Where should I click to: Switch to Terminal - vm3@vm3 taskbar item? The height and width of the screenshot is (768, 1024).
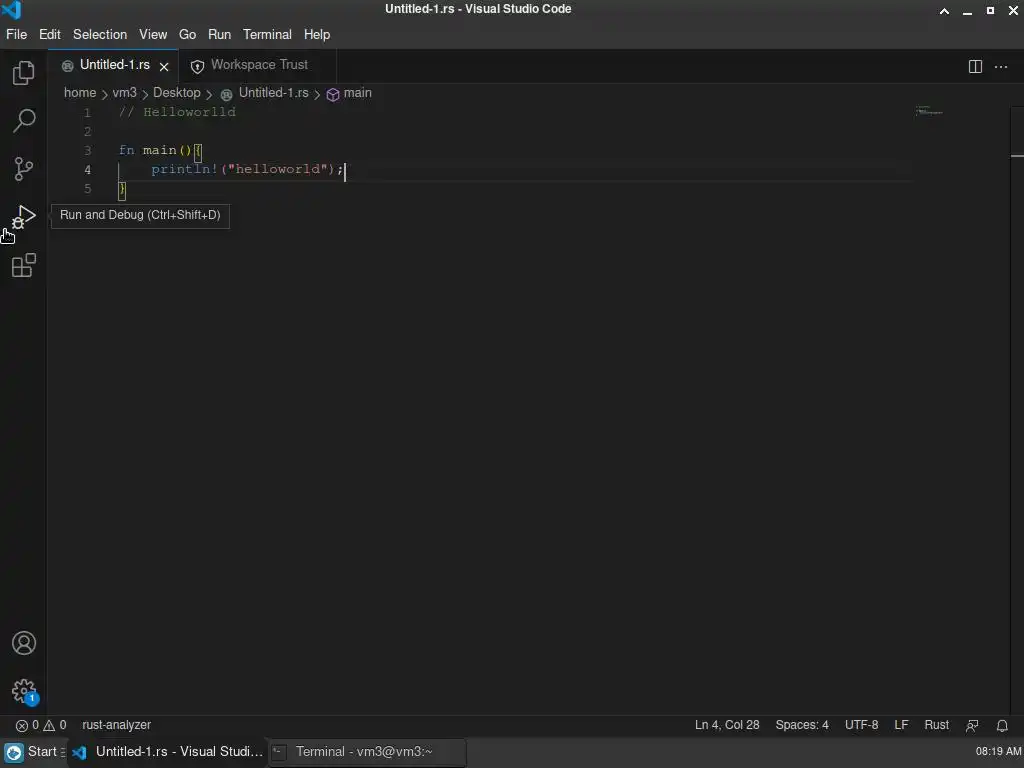(x=367, y=752)
